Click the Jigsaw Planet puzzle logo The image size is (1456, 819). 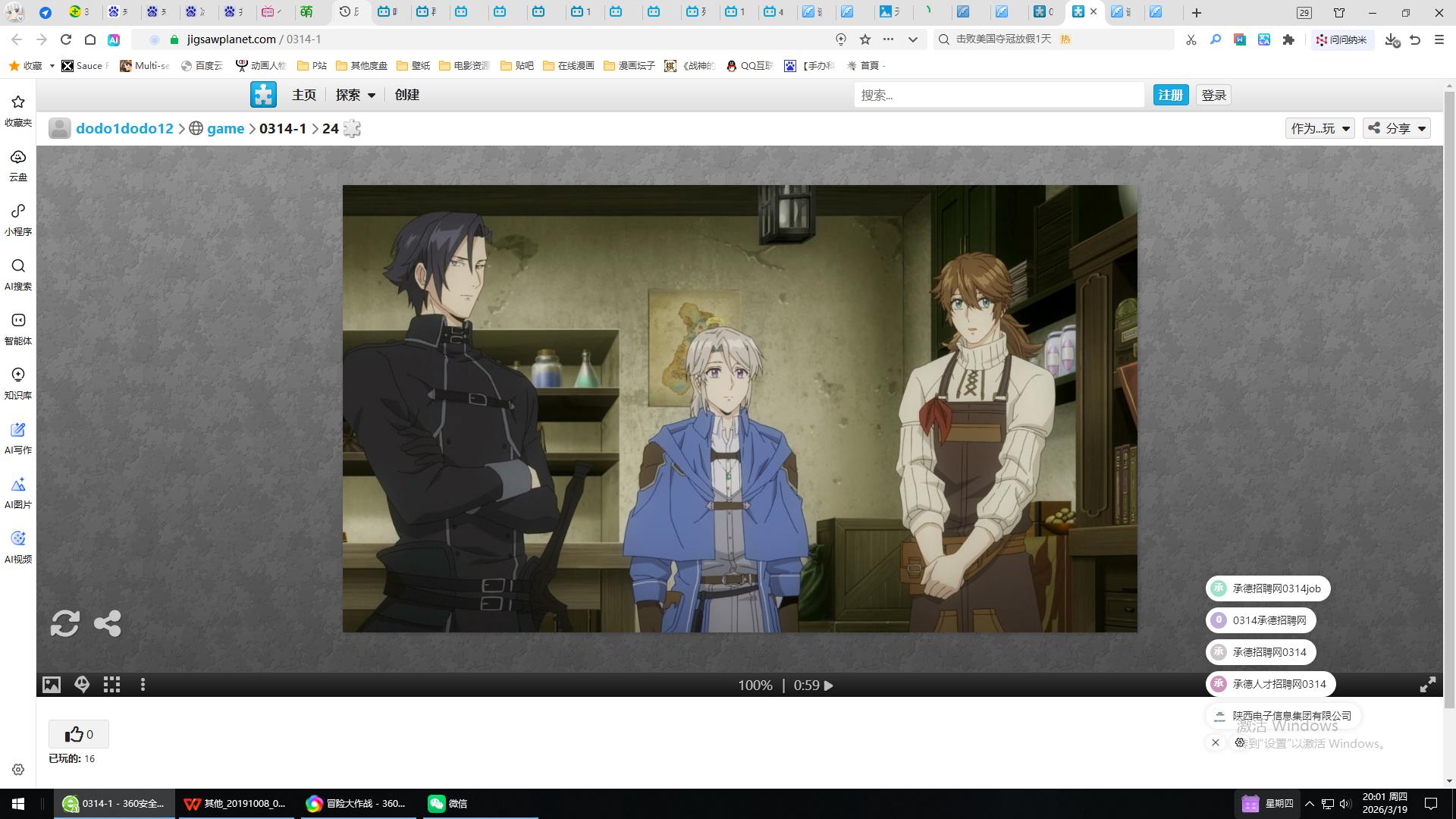[x=263, y=95]
